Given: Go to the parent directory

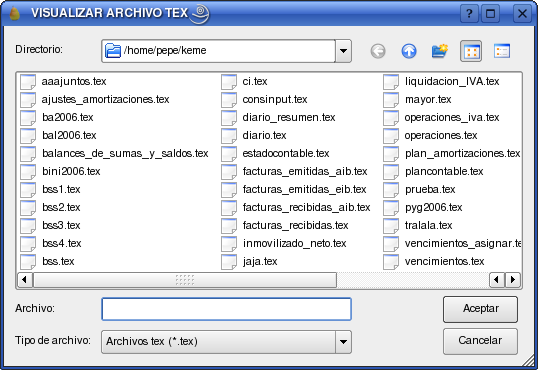Looking at the screenshot, I should click(x=409, y=51).
